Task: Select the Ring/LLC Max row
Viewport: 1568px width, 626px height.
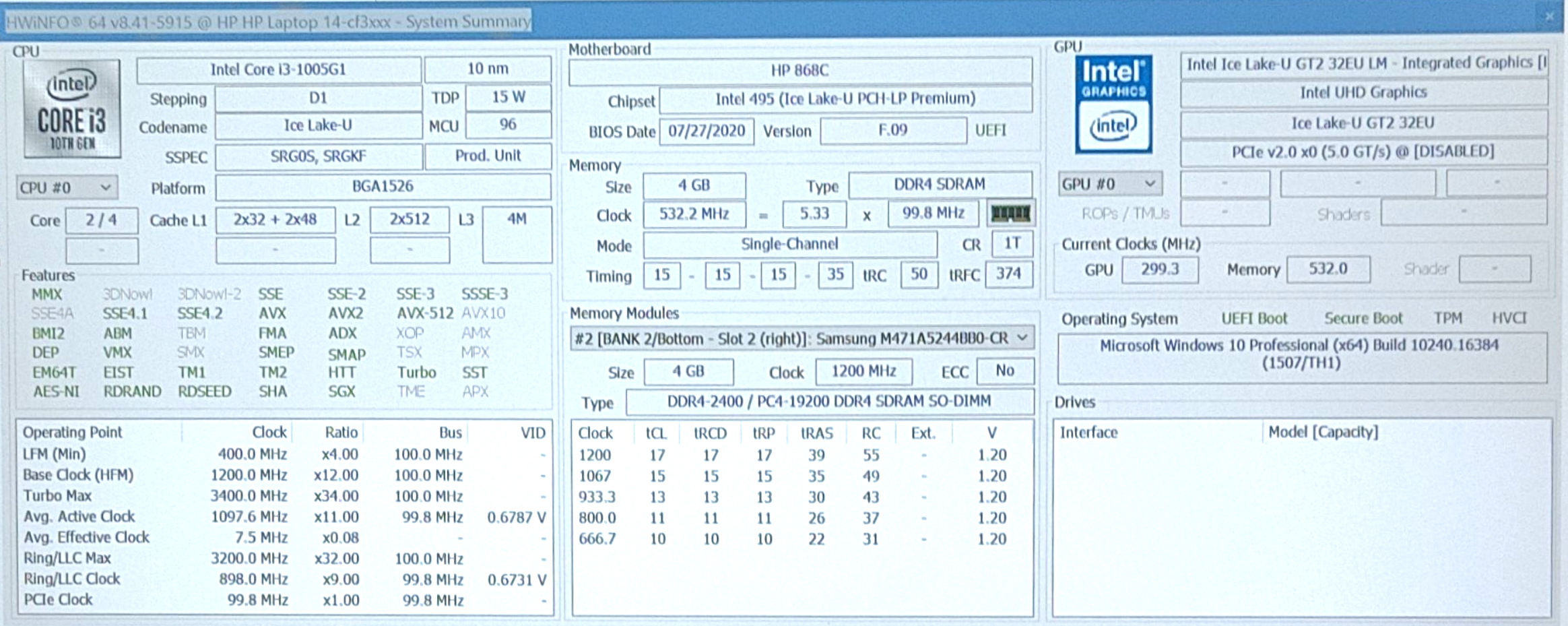Action: coord(285,559)
